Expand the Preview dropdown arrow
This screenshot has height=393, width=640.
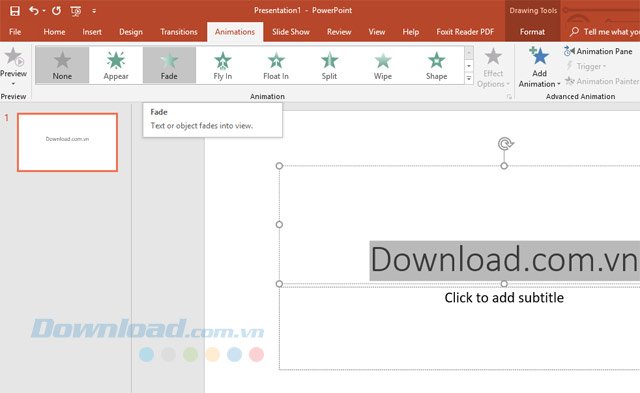(x=13, y=84)
